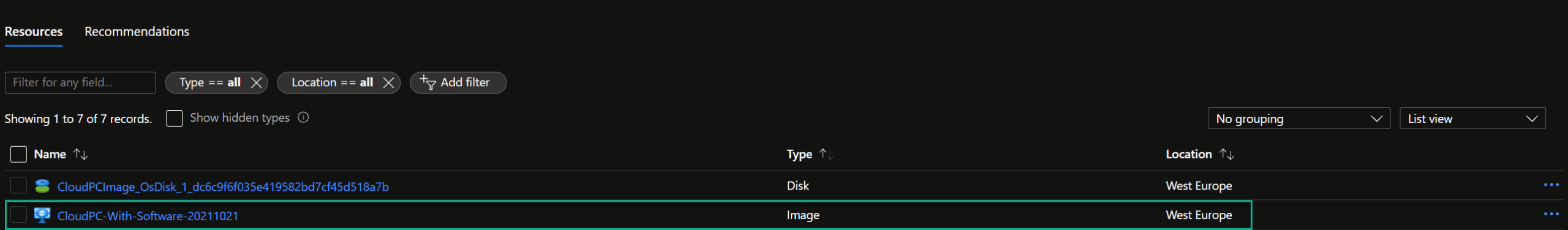Open the CloudPC-With-Software-20211021 image link
This screenshot has height=230, width=1568.
tap(148, 216)
